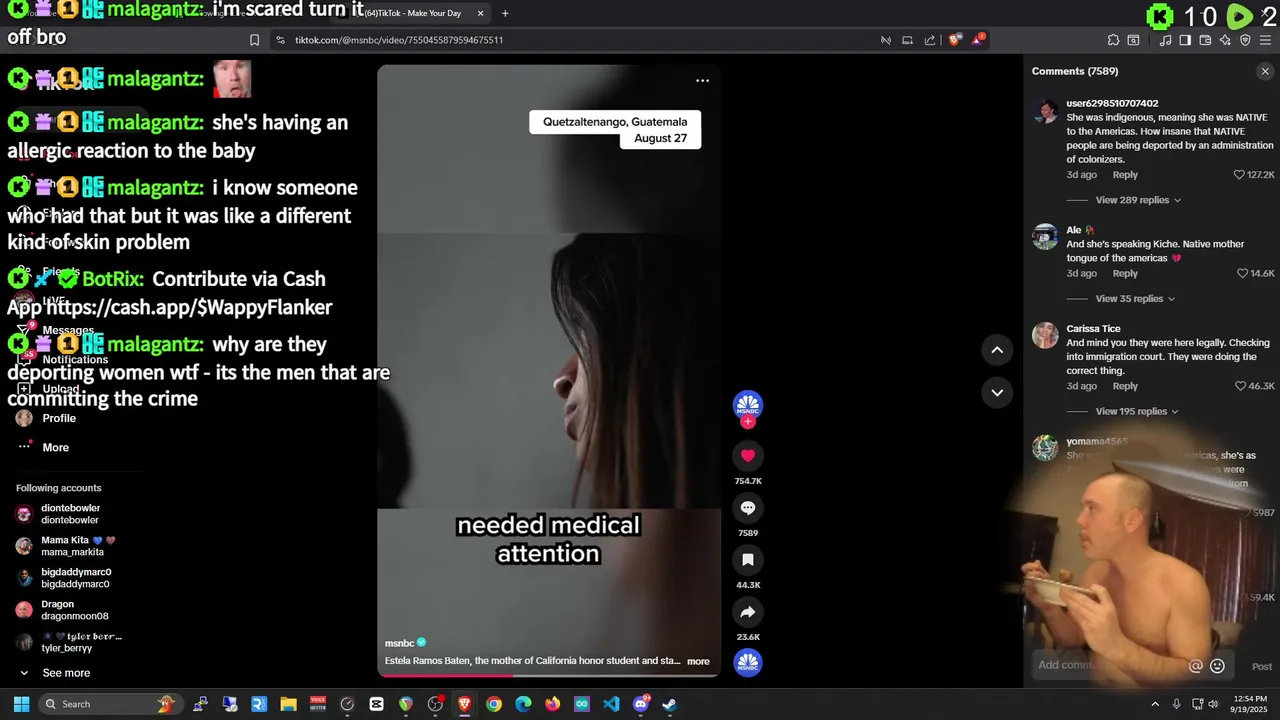Open the Brave Rewards triangle icon
1280x720 pixels.
978,40
